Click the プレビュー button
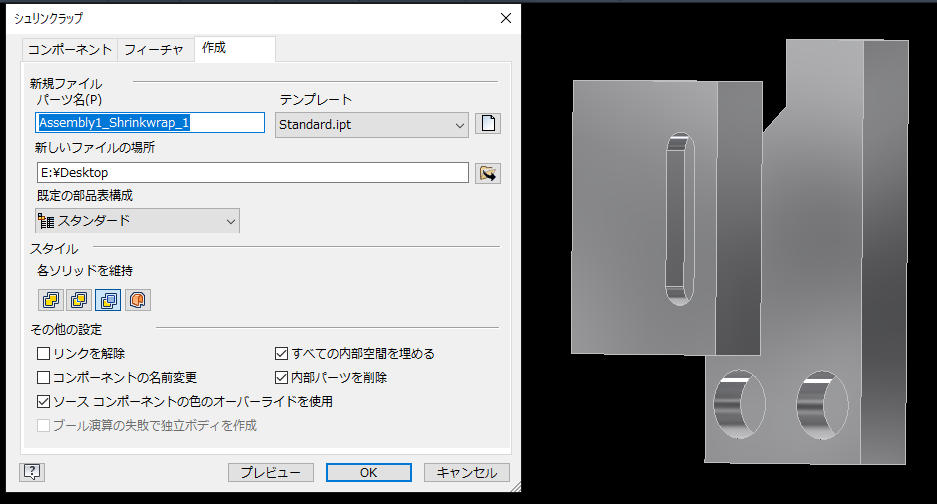937x504 pixels. point(271,472)
